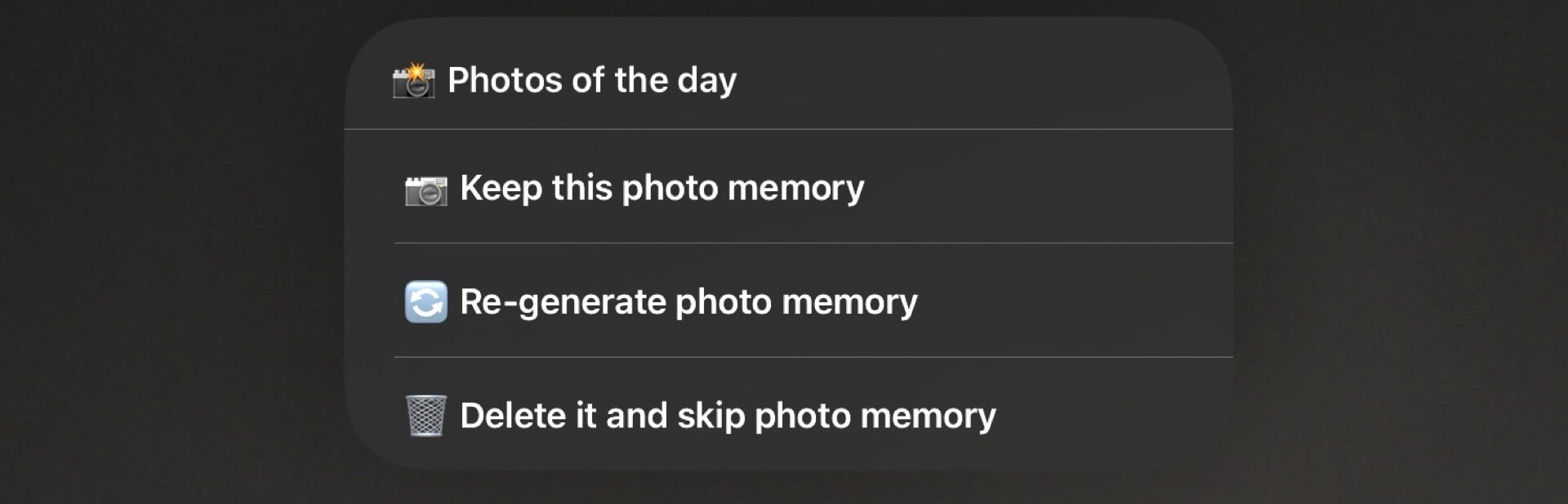This screenshot has width=1568, height=504.
Task: Click the "Photos of the day" title
Action: pos(592,80)
